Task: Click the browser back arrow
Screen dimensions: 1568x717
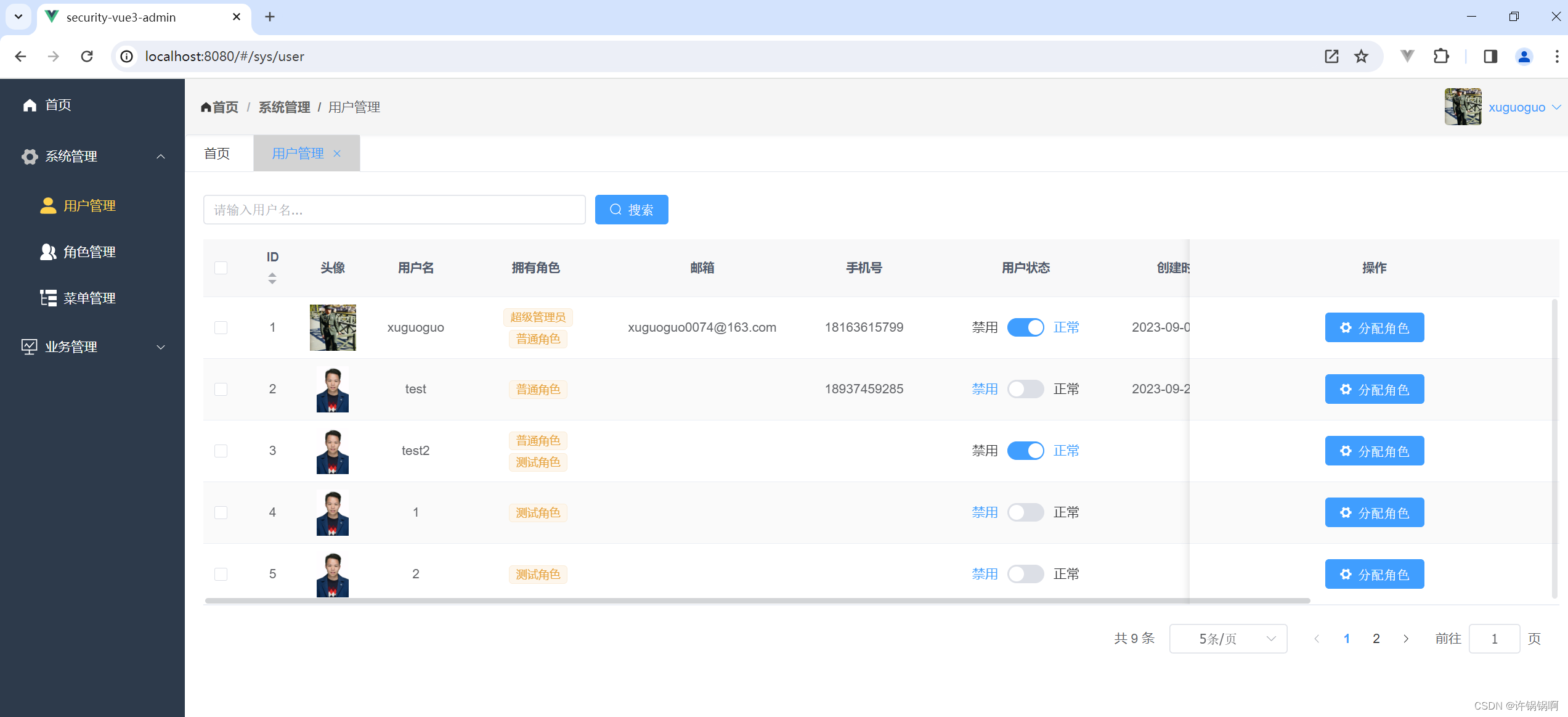Action: coord(20,57)
